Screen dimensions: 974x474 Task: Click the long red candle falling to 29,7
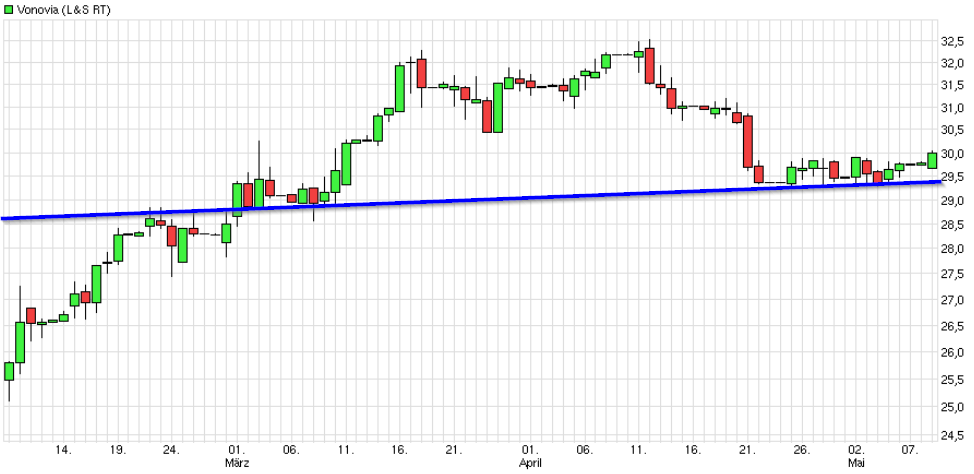[x=748, y=142]
